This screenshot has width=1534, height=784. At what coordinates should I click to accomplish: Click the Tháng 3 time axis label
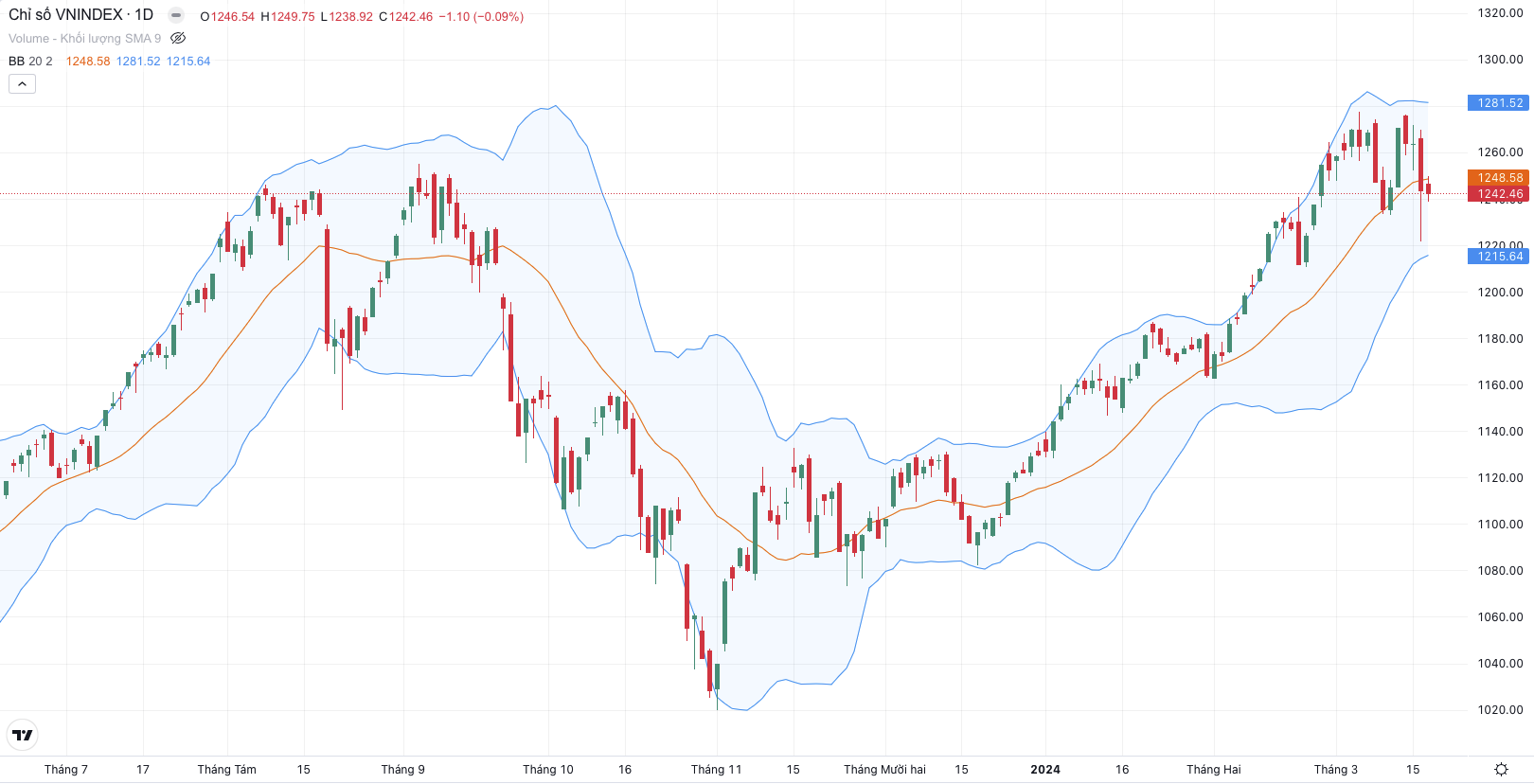(1336, 770)
